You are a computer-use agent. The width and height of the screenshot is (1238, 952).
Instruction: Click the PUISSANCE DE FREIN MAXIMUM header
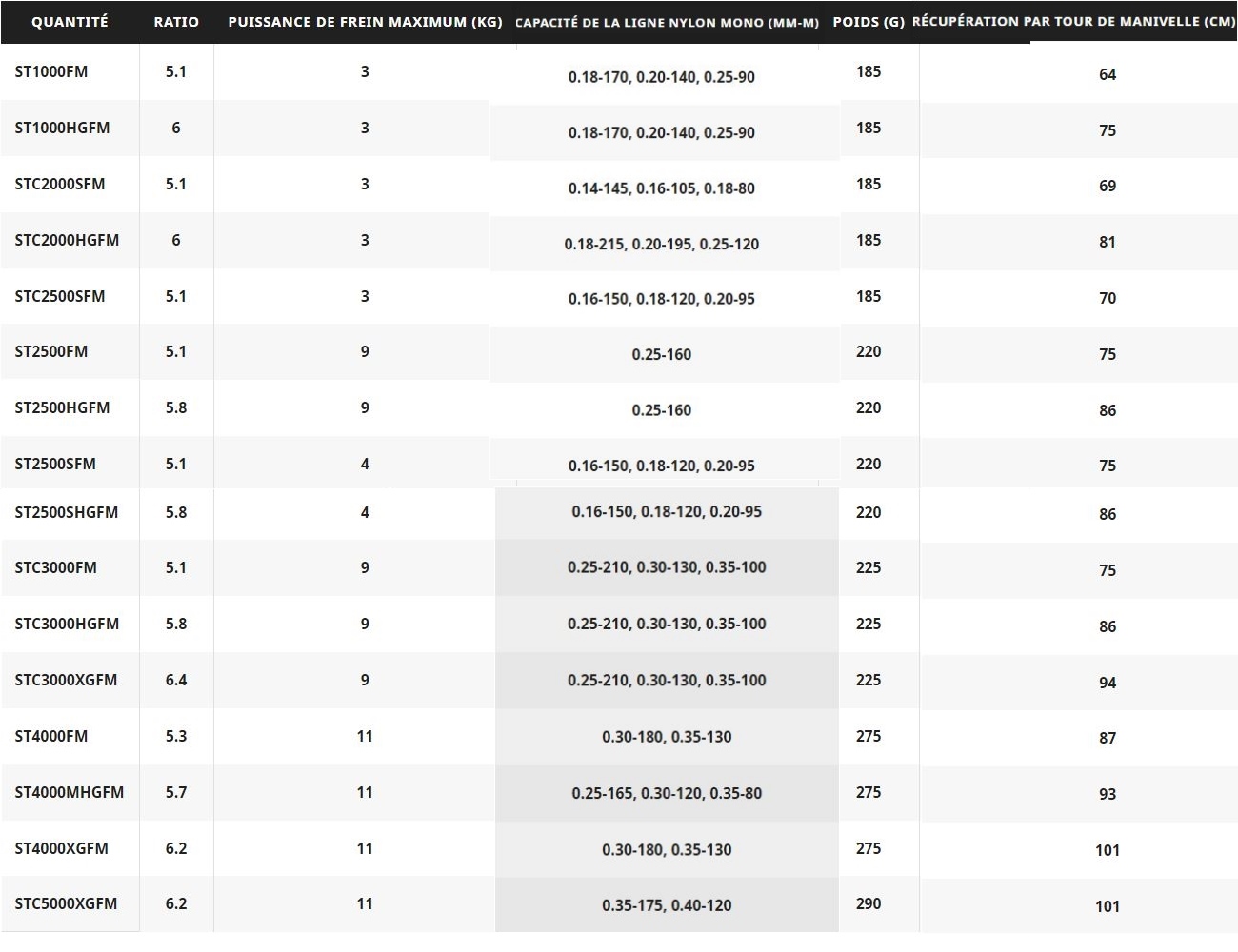click(x=365, y=21)
